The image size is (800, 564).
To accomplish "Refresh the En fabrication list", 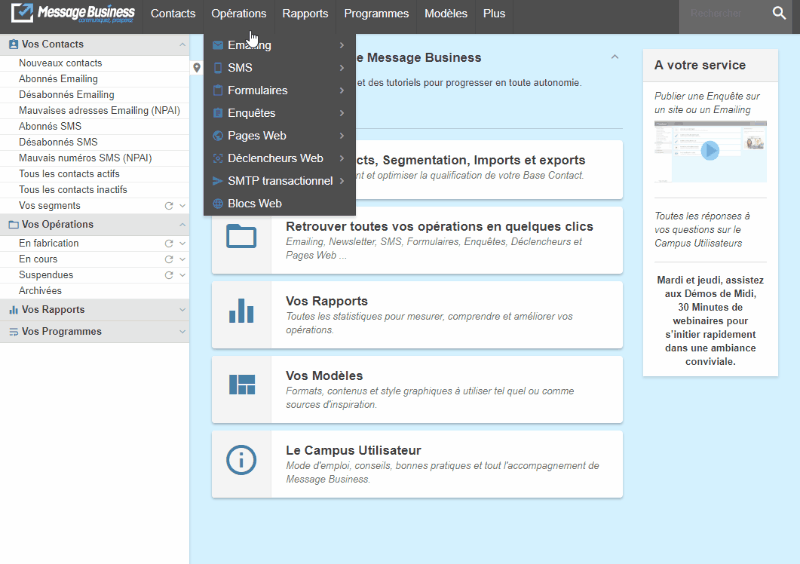I will (x=169, y=243).
